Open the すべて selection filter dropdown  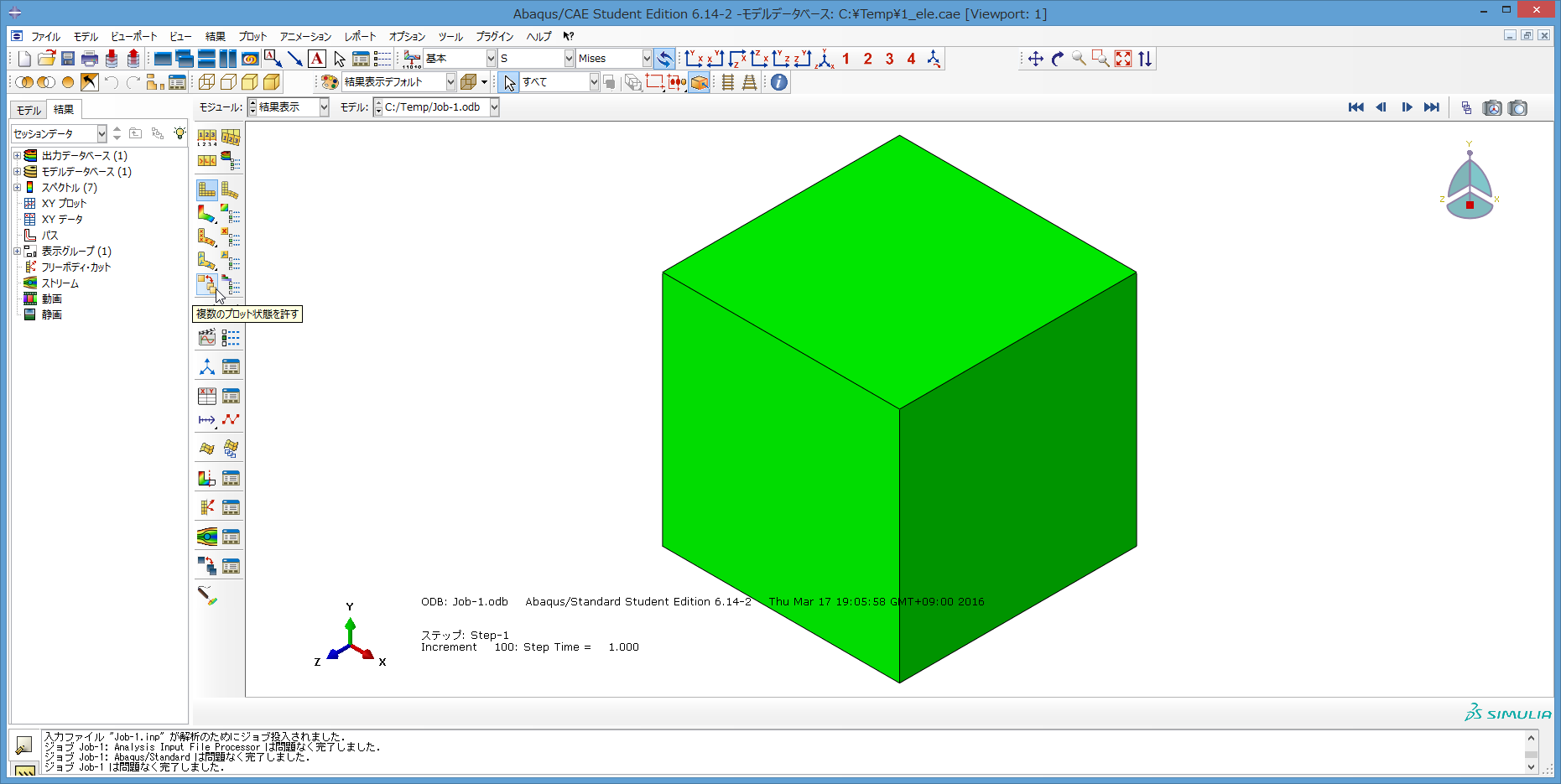point(559,82)
